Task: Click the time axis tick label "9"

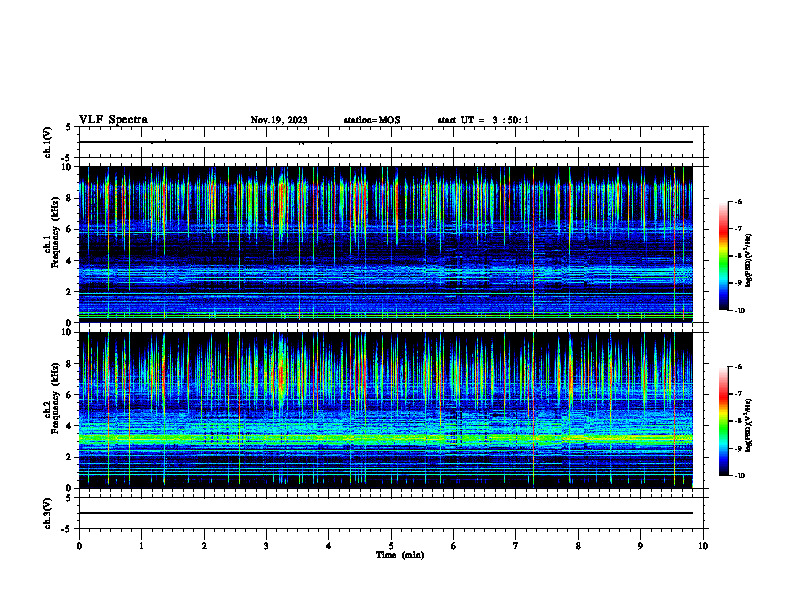Action: [x=640, y=546]
